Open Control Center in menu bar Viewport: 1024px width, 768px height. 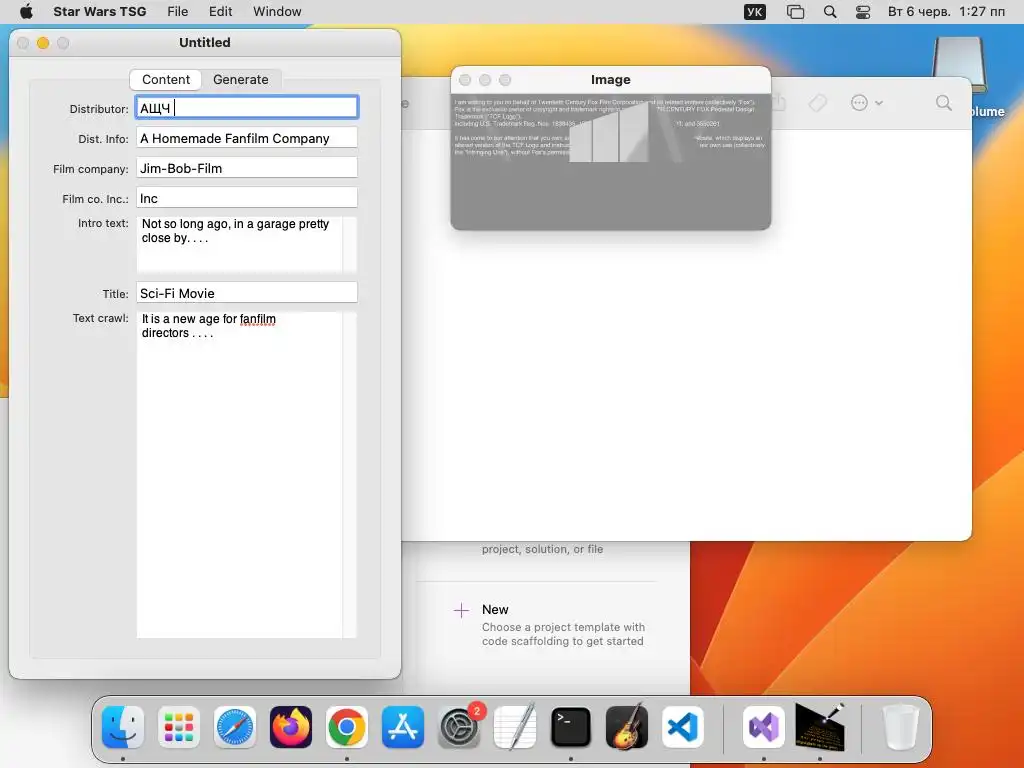(x=863, y=12)
